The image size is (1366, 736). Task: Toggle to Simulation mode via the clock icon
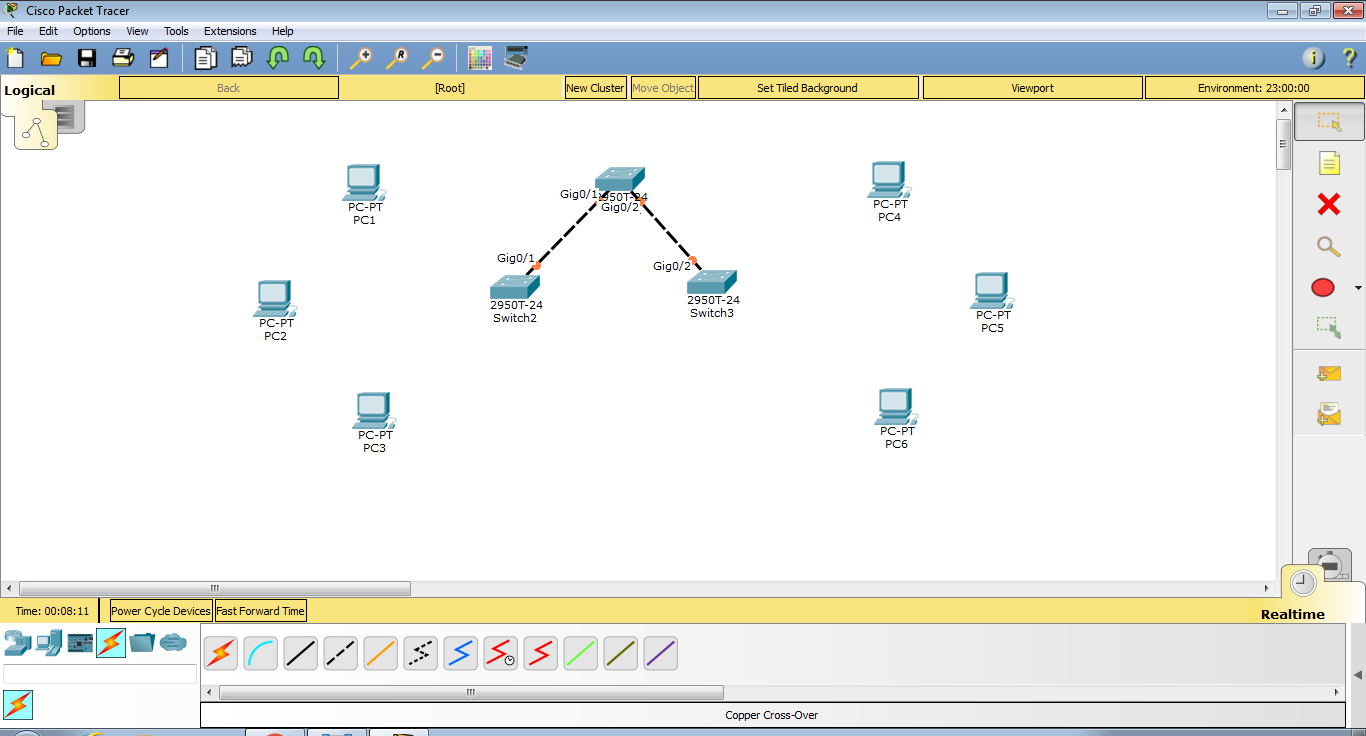click(1301, 581)
